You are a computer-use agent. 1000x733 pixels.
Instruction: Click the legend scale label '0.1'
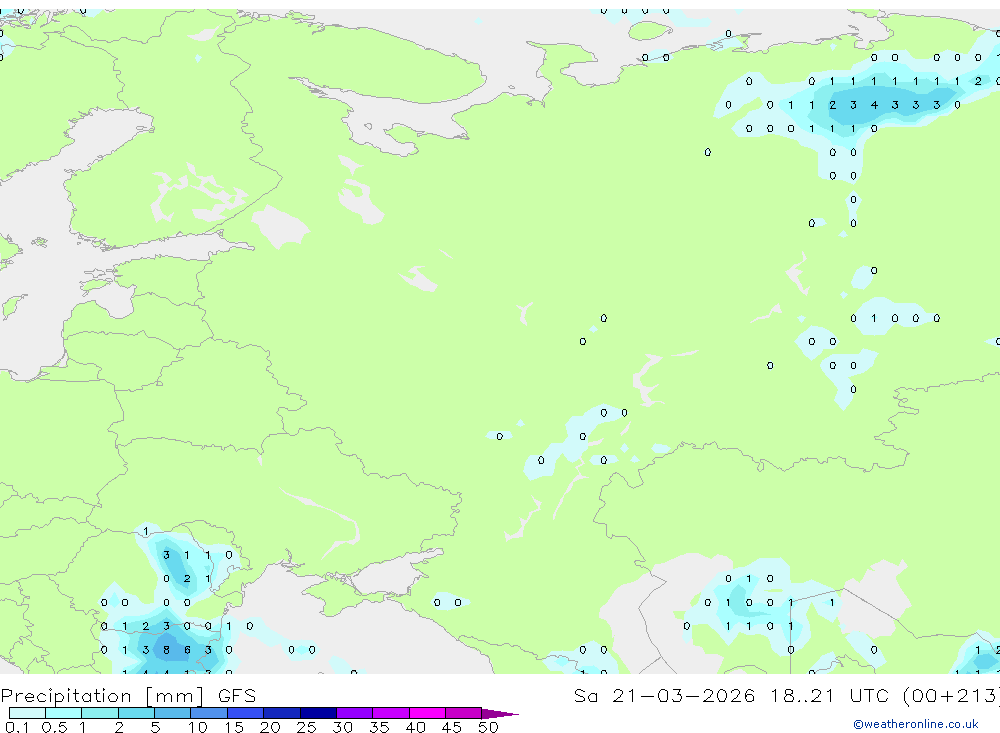(17, 727)
